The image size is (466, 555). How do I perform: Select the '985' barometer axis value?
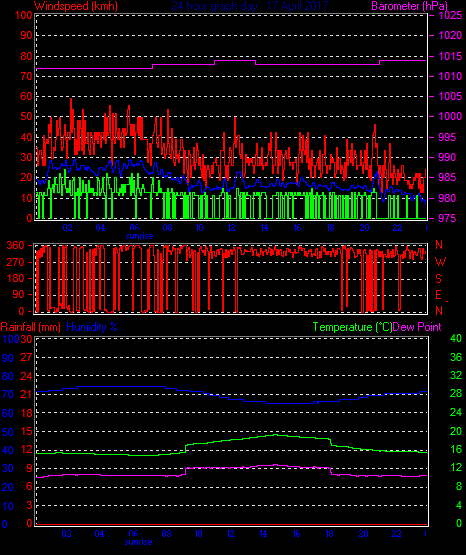[447, 177]
